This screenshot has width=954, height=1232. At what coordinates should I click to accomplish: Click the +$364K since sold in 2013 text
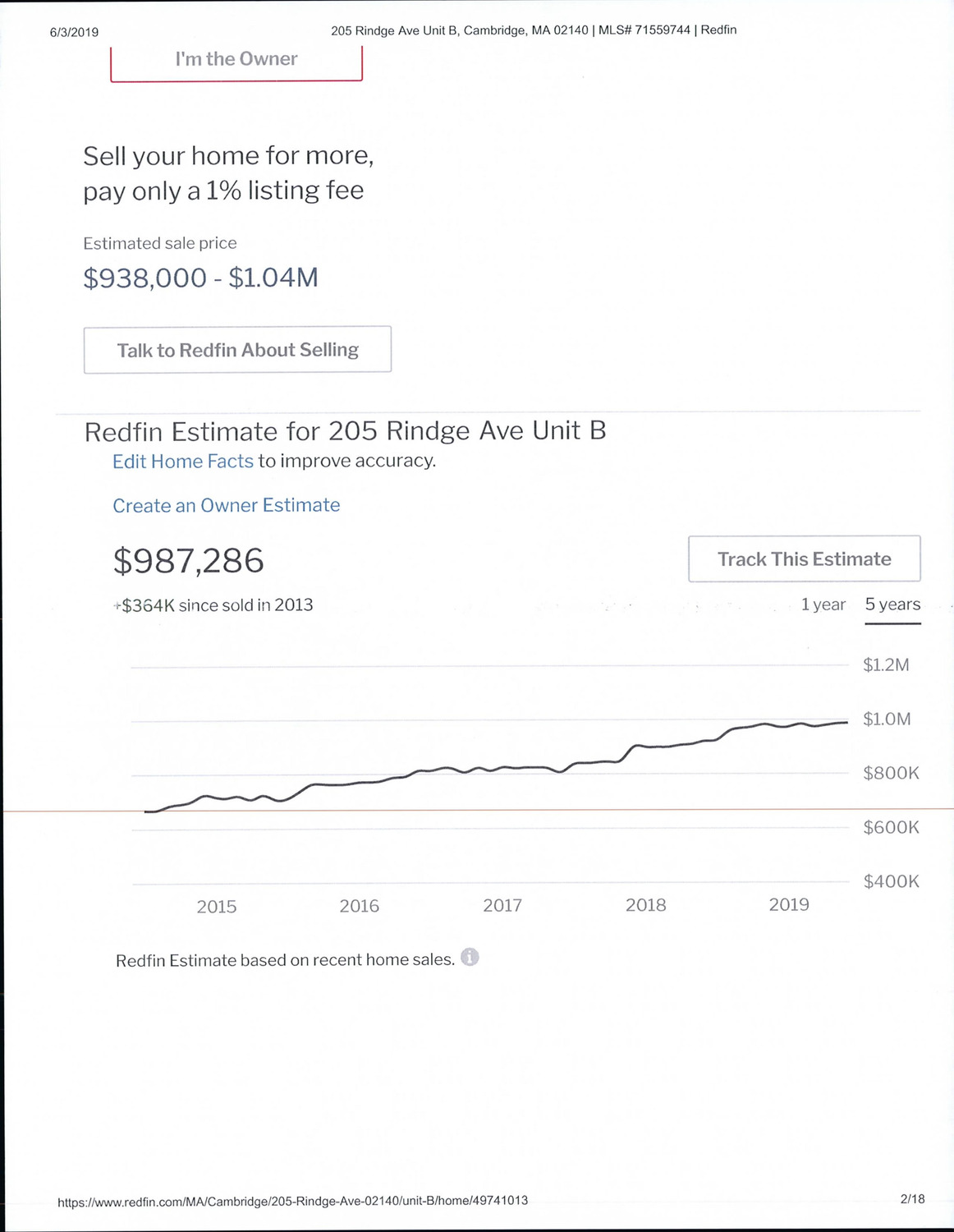click(x=215, y=605)
